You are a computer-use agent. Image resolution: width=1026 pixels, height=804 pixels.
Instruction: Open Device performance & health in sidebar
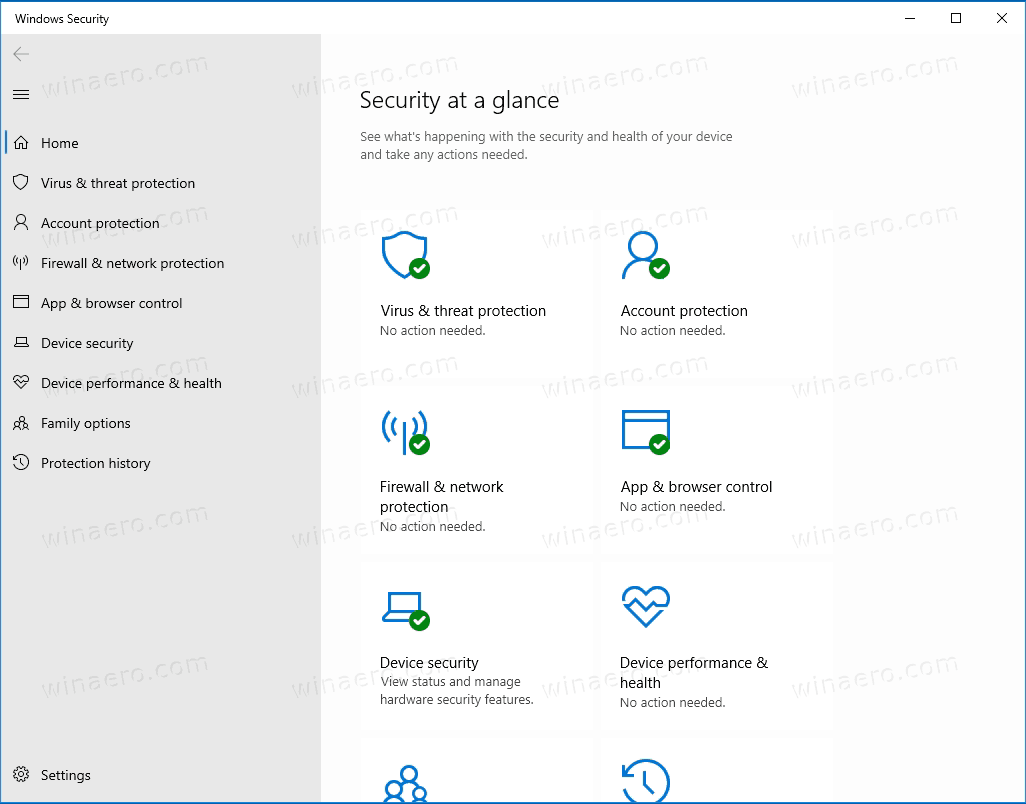click(131, 383)
